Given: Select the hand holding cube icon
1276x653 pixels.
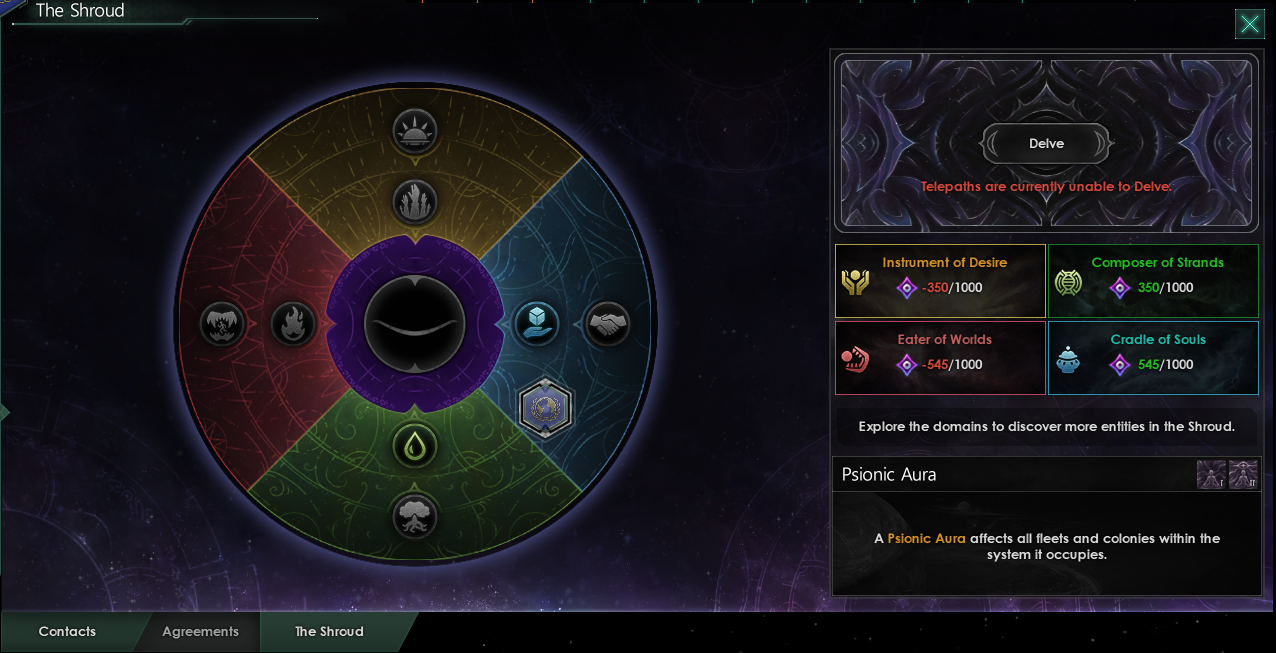Looking at the screenshot, I should (x=535, y=323).
